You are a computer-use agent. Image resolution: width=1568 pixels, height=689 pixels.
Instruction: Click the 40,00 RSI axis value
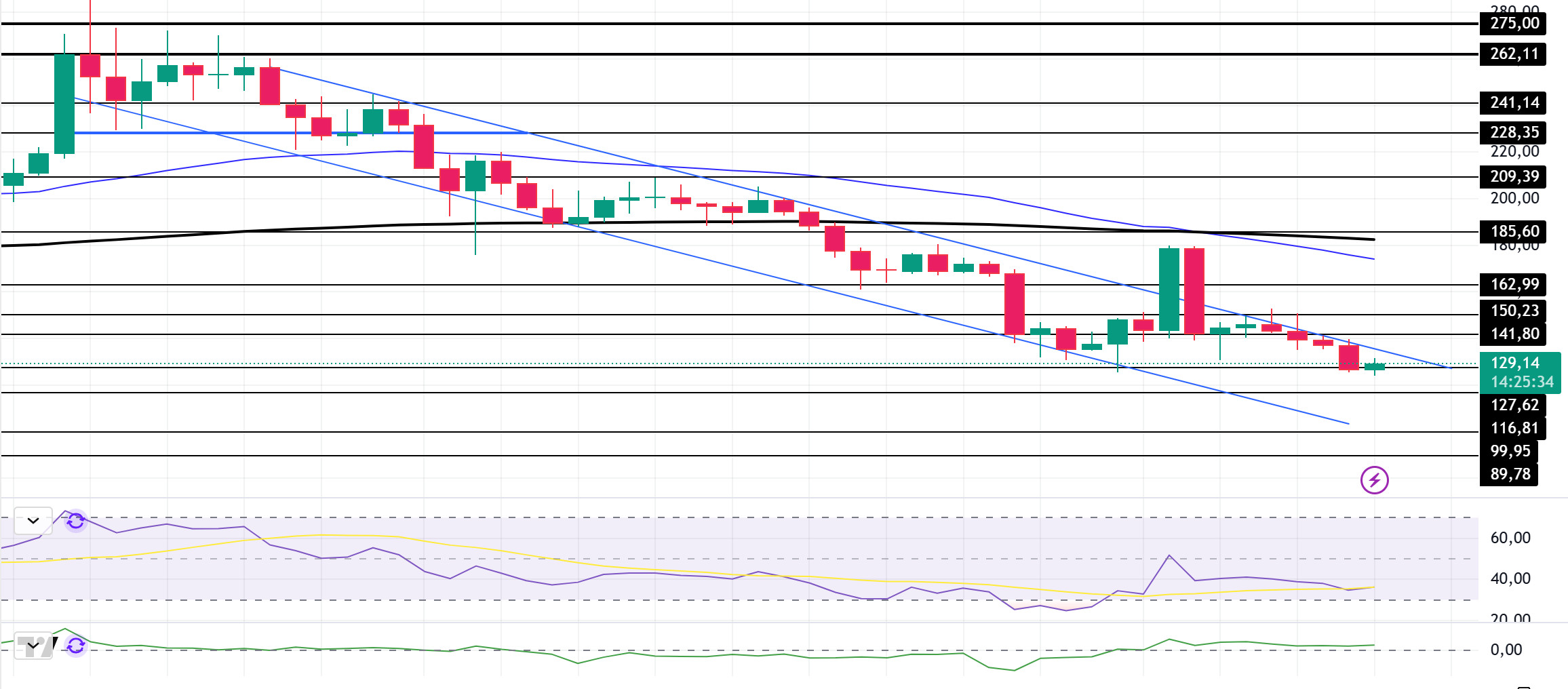[1510, 578]
